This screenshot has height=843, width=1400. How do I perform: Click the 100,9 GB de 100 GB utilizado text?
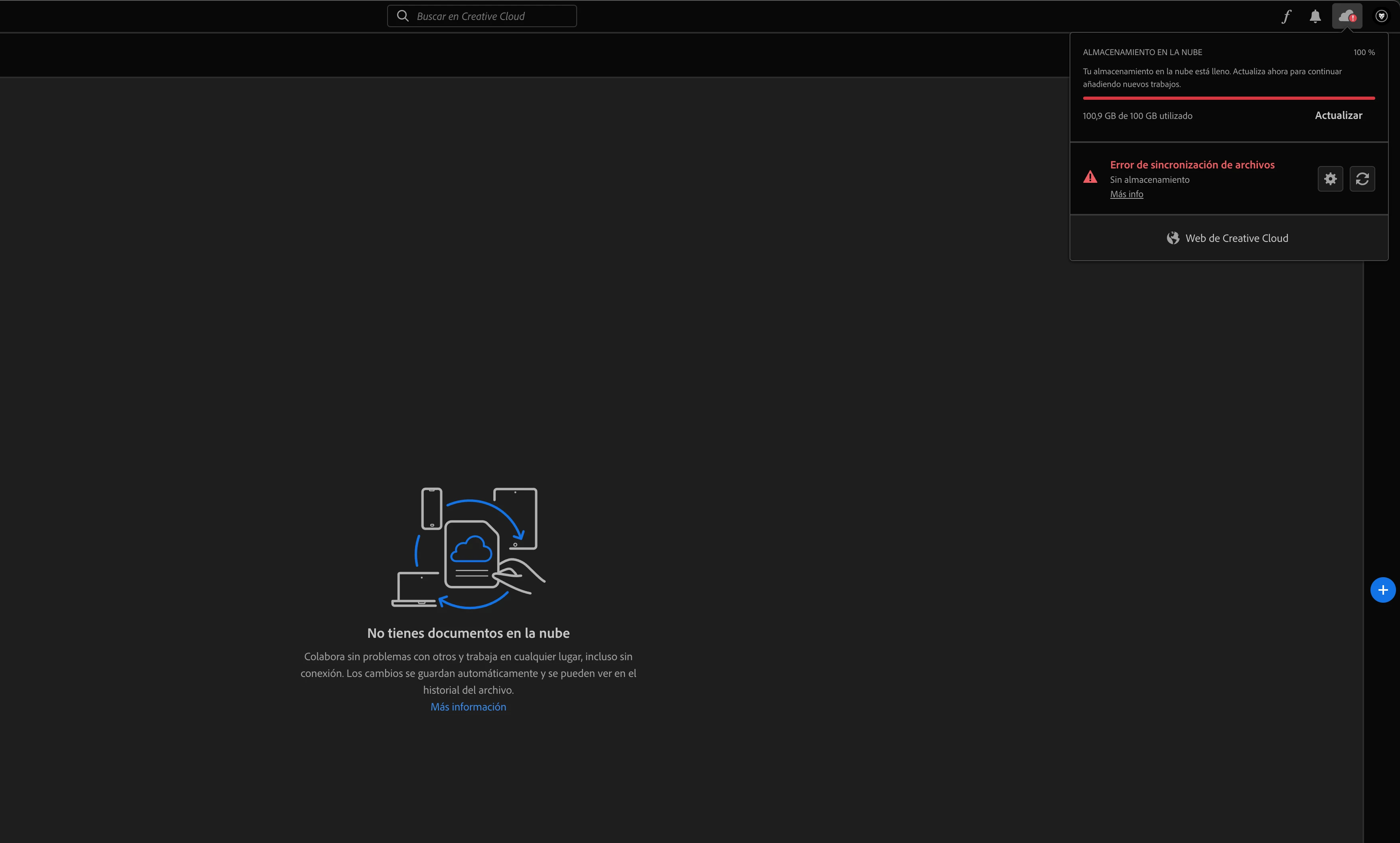1137,116
